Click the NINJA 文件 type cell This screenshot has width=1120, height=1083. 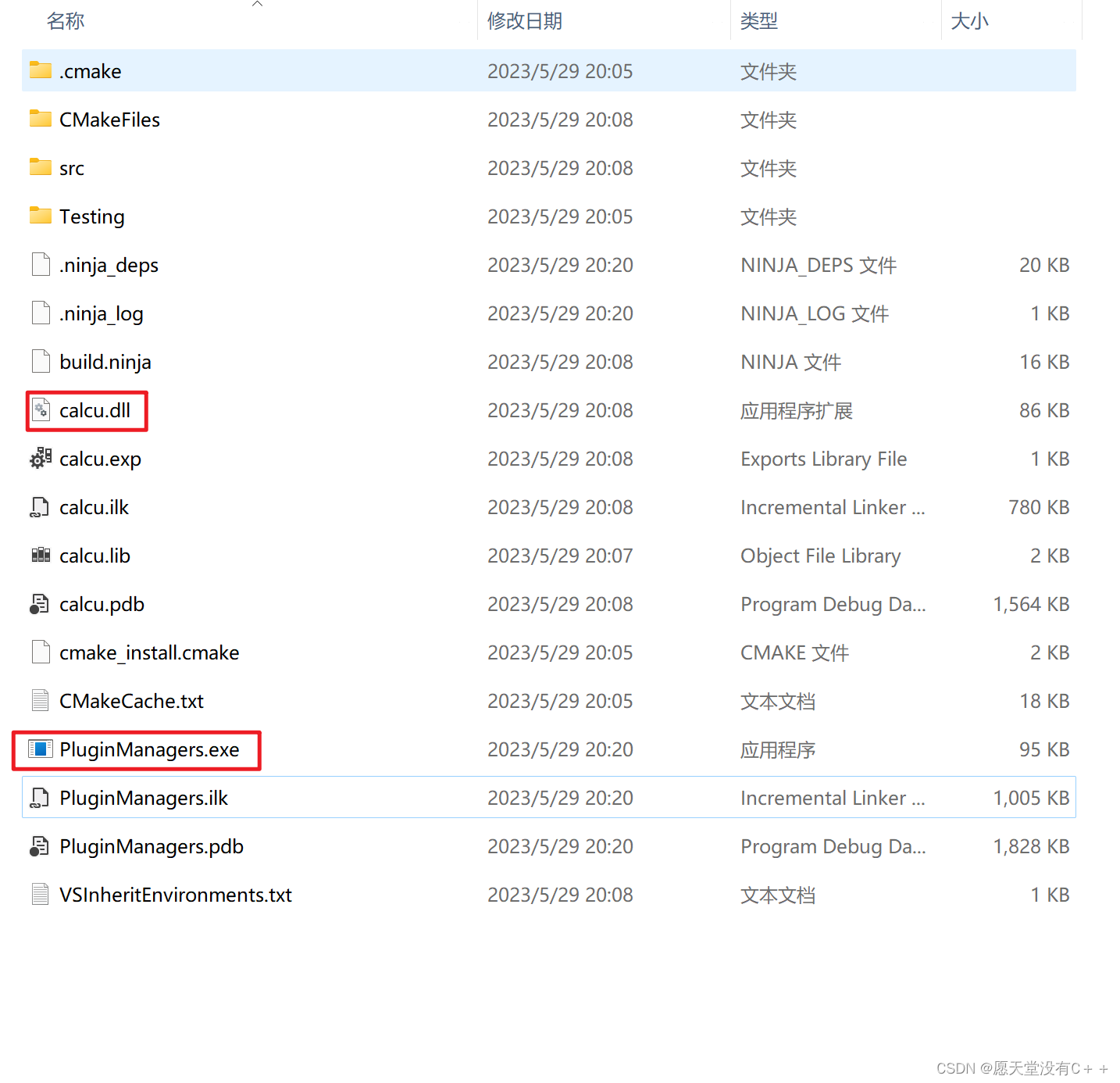click(x=790, y=362)
